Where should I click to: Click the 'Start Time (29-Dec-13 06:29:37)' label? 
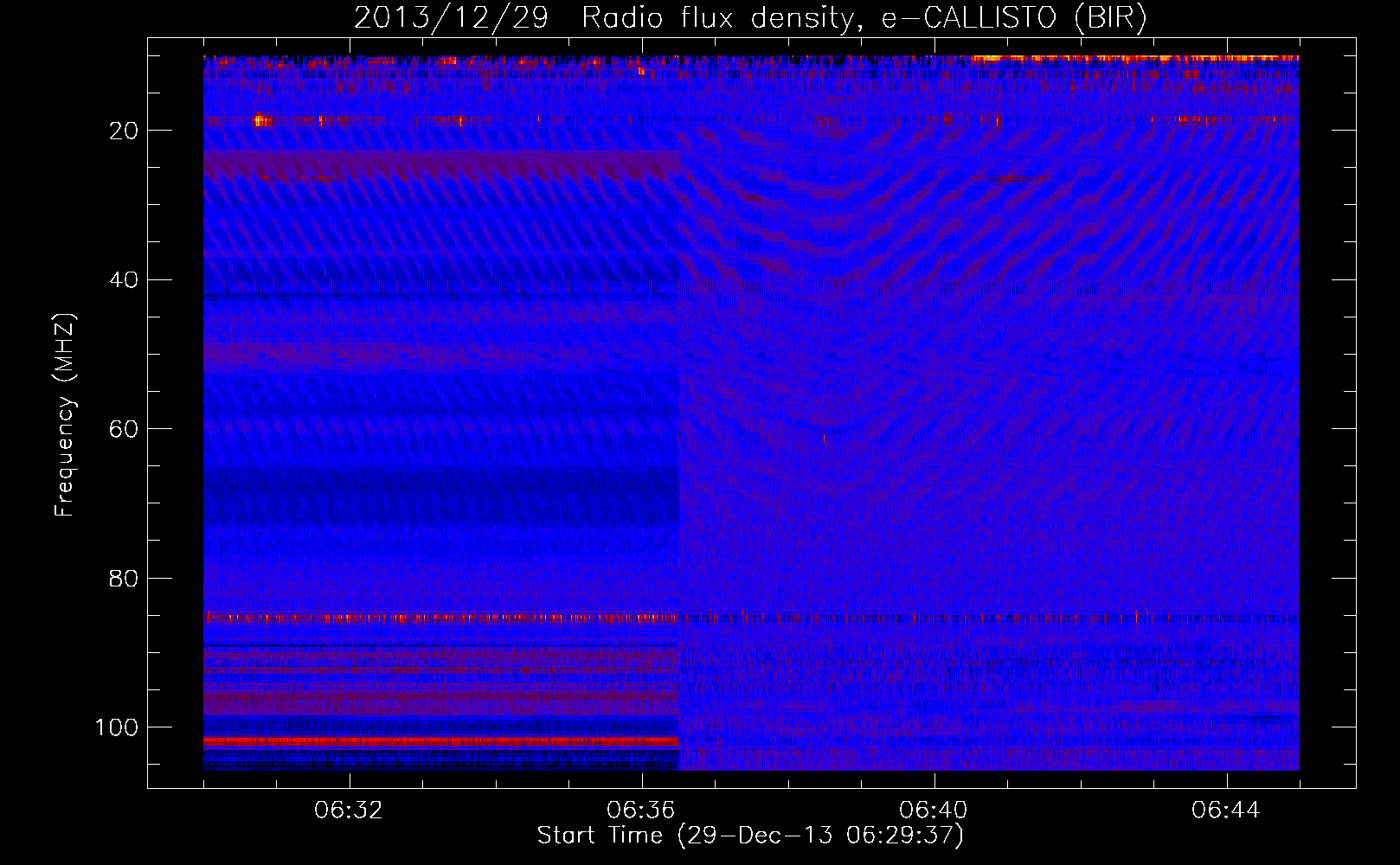[749, 836]
